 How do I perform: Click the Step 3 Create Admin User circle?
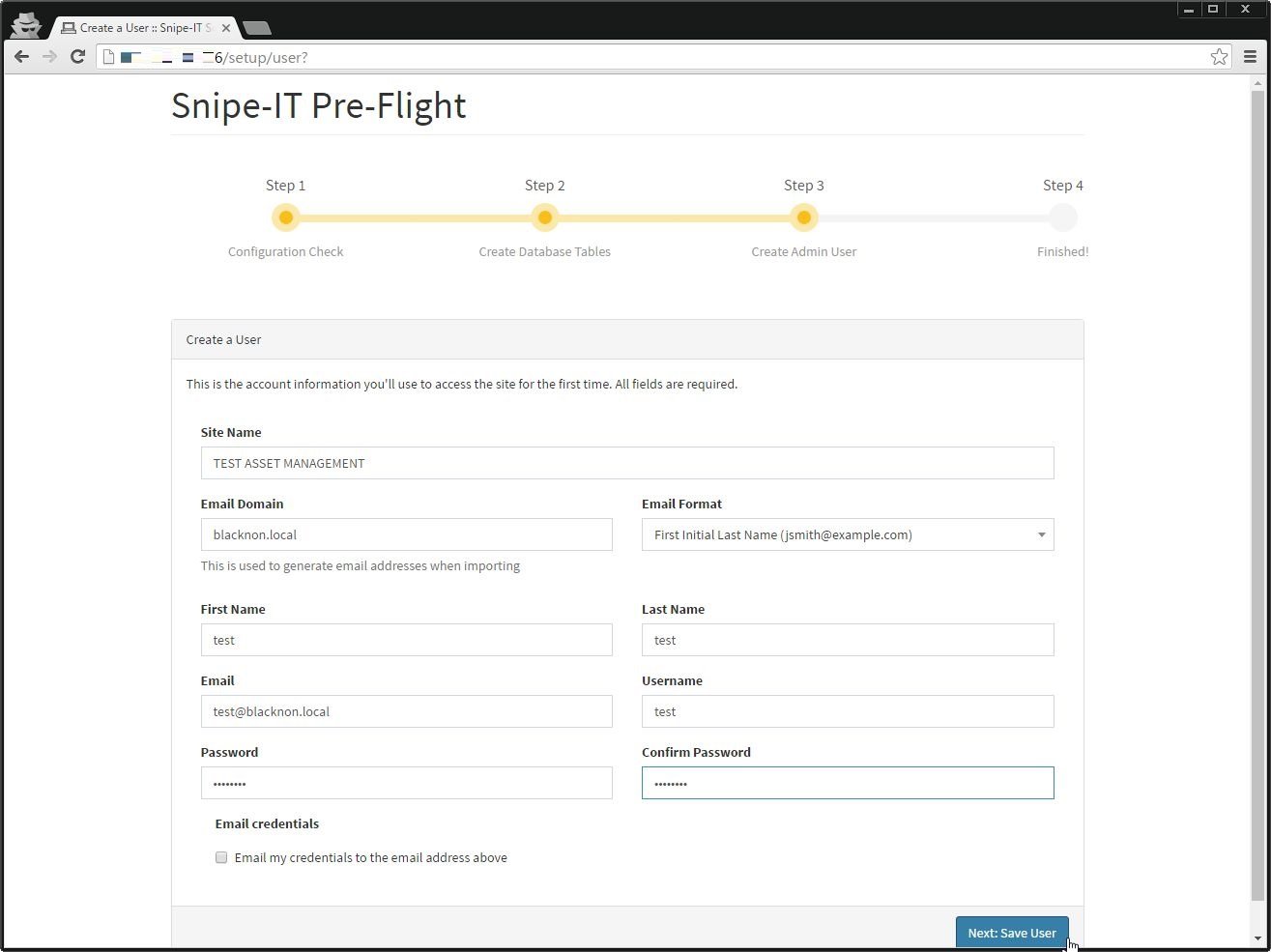803,217
